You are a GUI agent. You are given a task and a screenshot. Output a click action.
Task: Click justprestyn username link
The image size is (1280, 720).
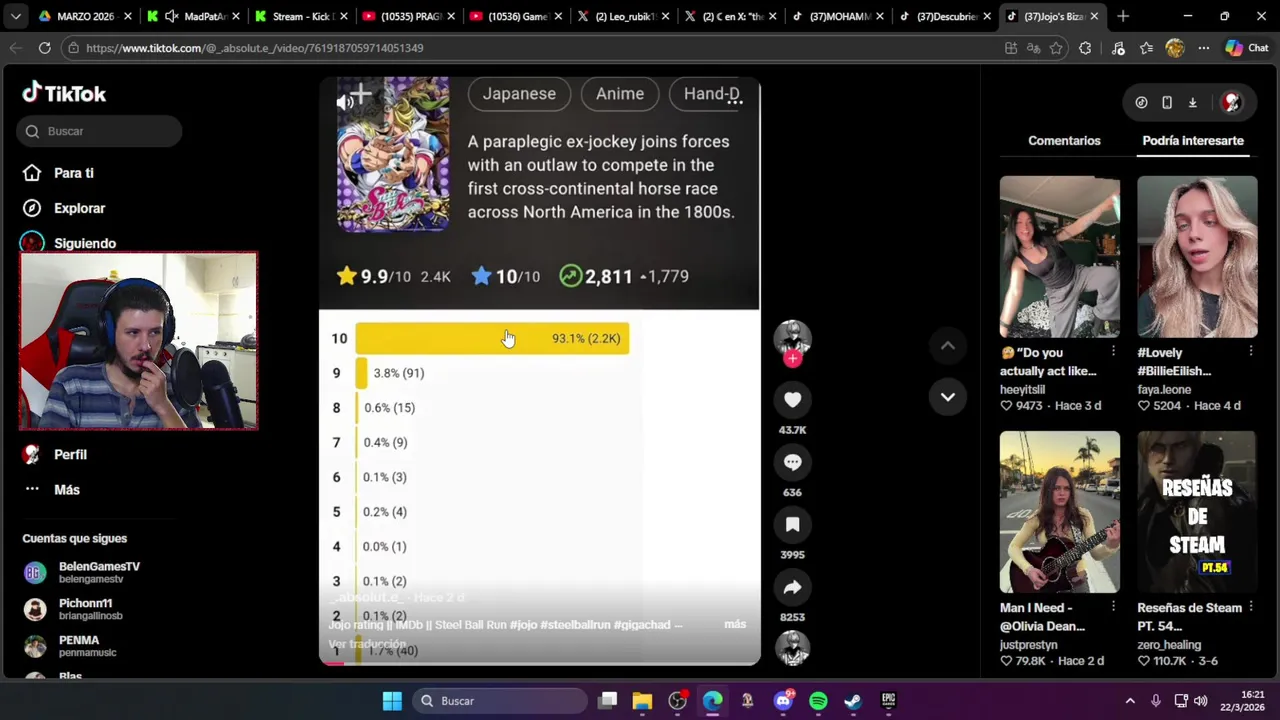click(x=1028, y=645)
